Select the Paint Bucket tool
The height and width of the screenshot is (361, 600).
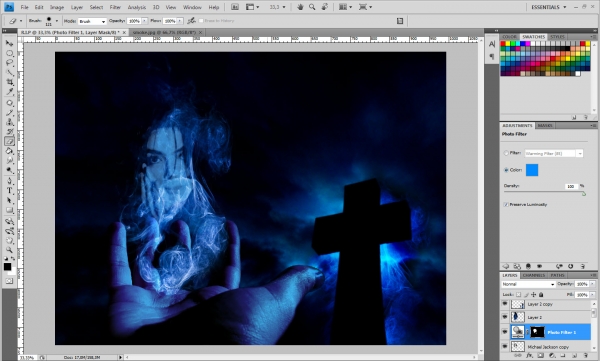(9, 151)
